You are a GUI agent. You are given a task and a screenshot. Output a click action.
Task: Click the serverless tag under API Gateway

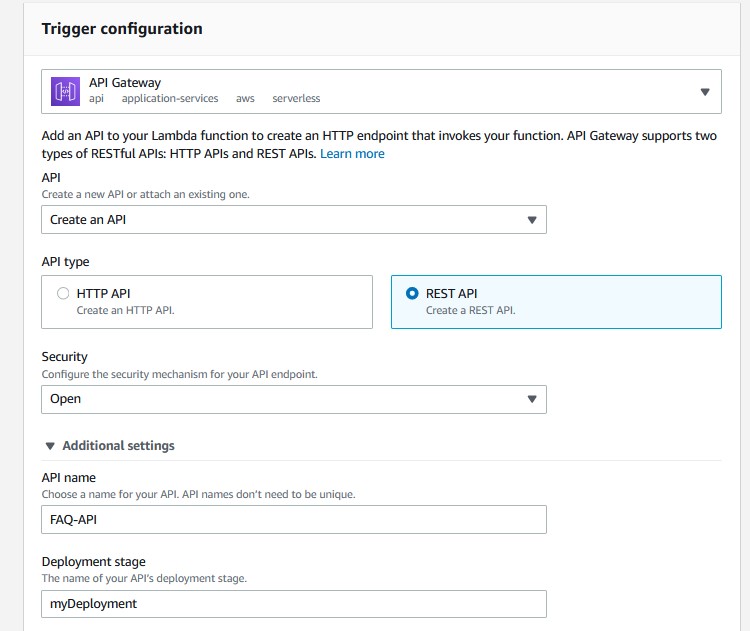pyautogui.click(x=296, y=99)
